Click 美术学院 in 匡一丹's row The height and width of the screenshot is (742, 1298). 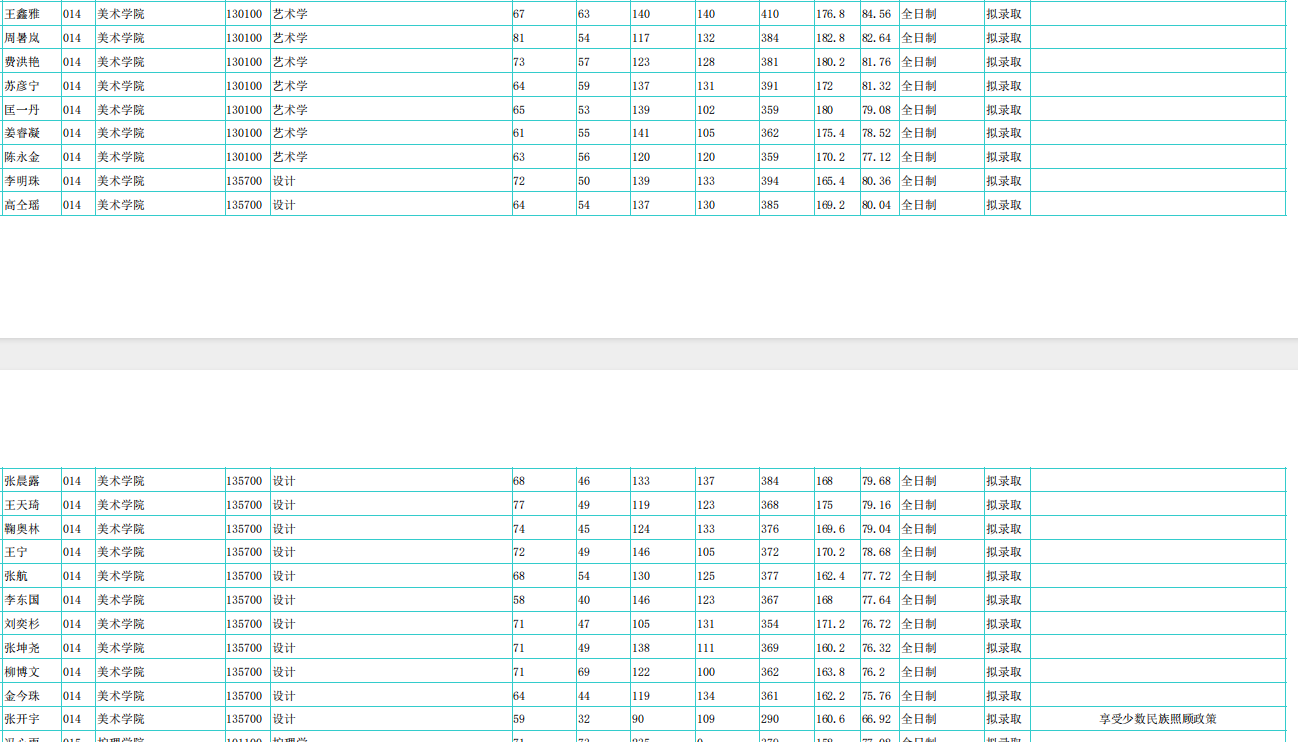click(x=121, y=110)
